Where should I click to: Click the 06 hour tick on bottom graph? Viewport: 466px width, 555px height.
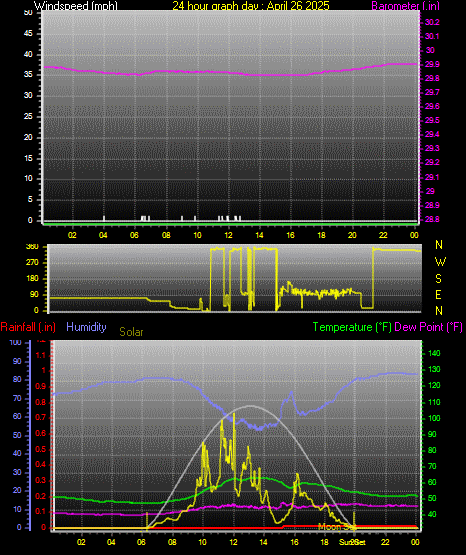(x=142, y=542)
